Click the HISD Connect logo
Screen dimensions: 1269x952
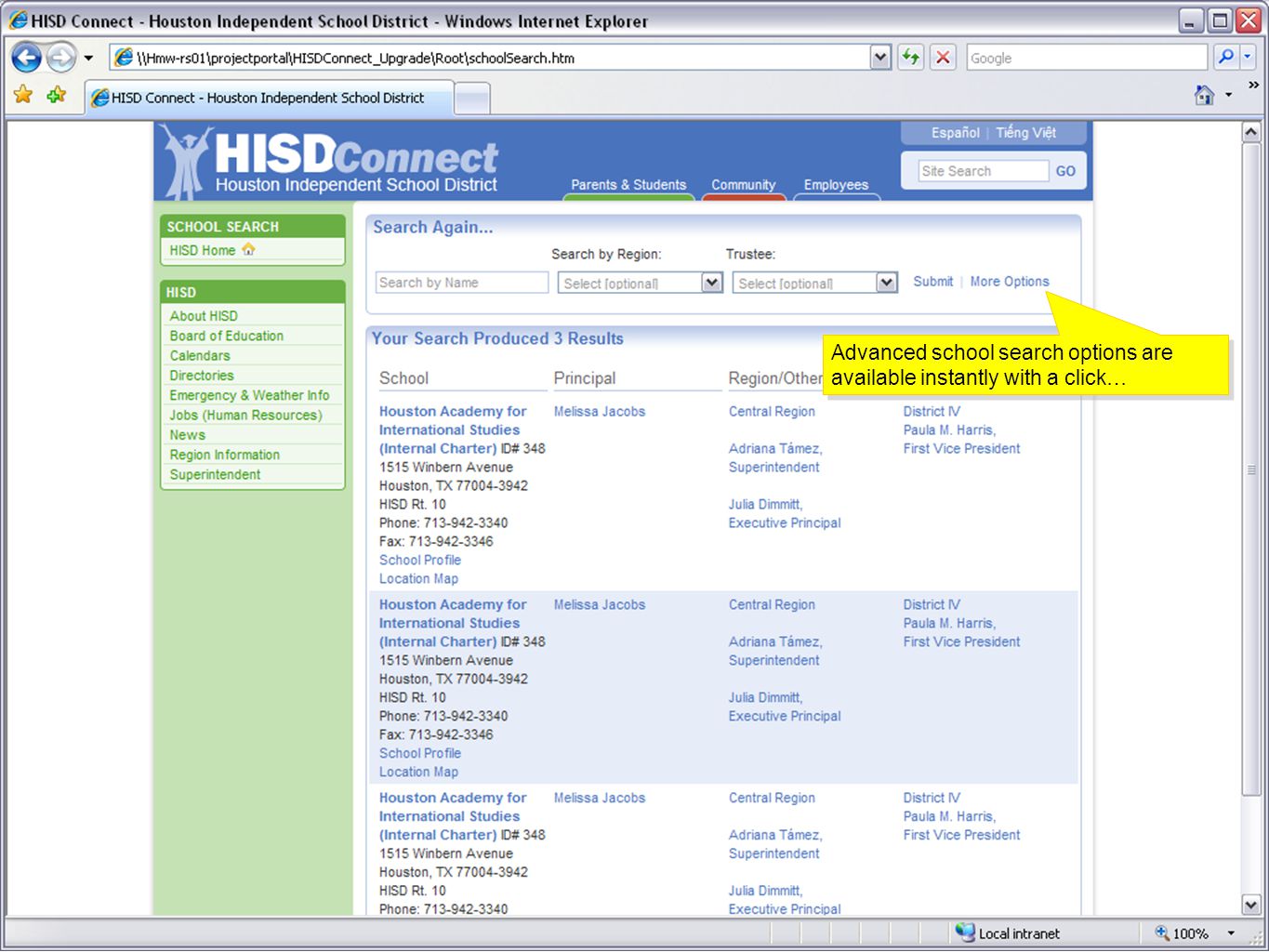(x=328, y=162)
